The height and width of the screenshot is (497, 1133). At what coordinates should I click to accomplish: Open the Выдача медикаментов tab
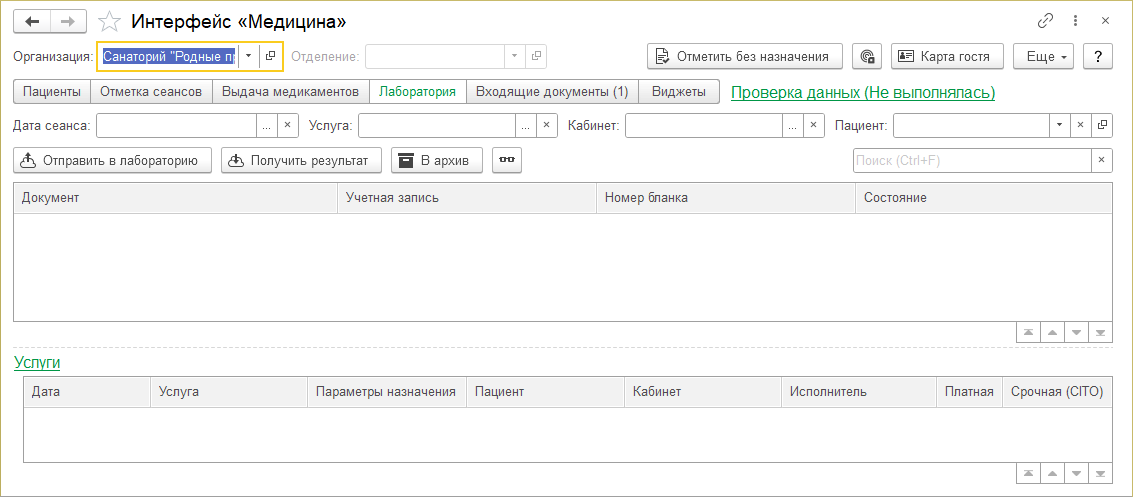pyautogui.click(x=290, y=92)
